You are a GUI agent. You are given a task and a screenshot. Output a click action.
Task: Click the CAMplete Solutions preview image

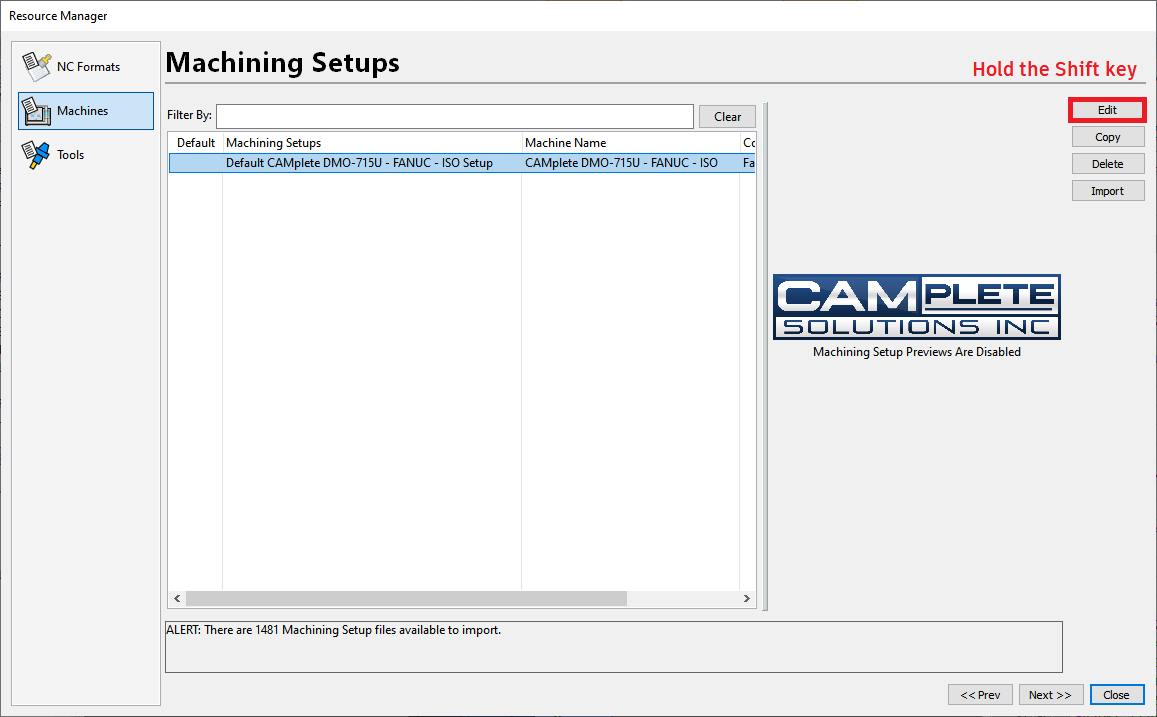point(916,307)
